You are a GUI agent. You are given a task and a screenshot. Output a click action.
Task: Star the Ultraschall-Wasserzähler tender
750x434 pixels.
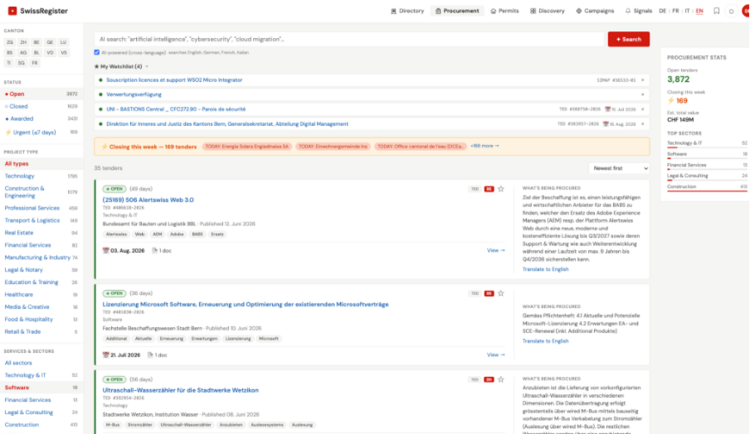point(501,379)
